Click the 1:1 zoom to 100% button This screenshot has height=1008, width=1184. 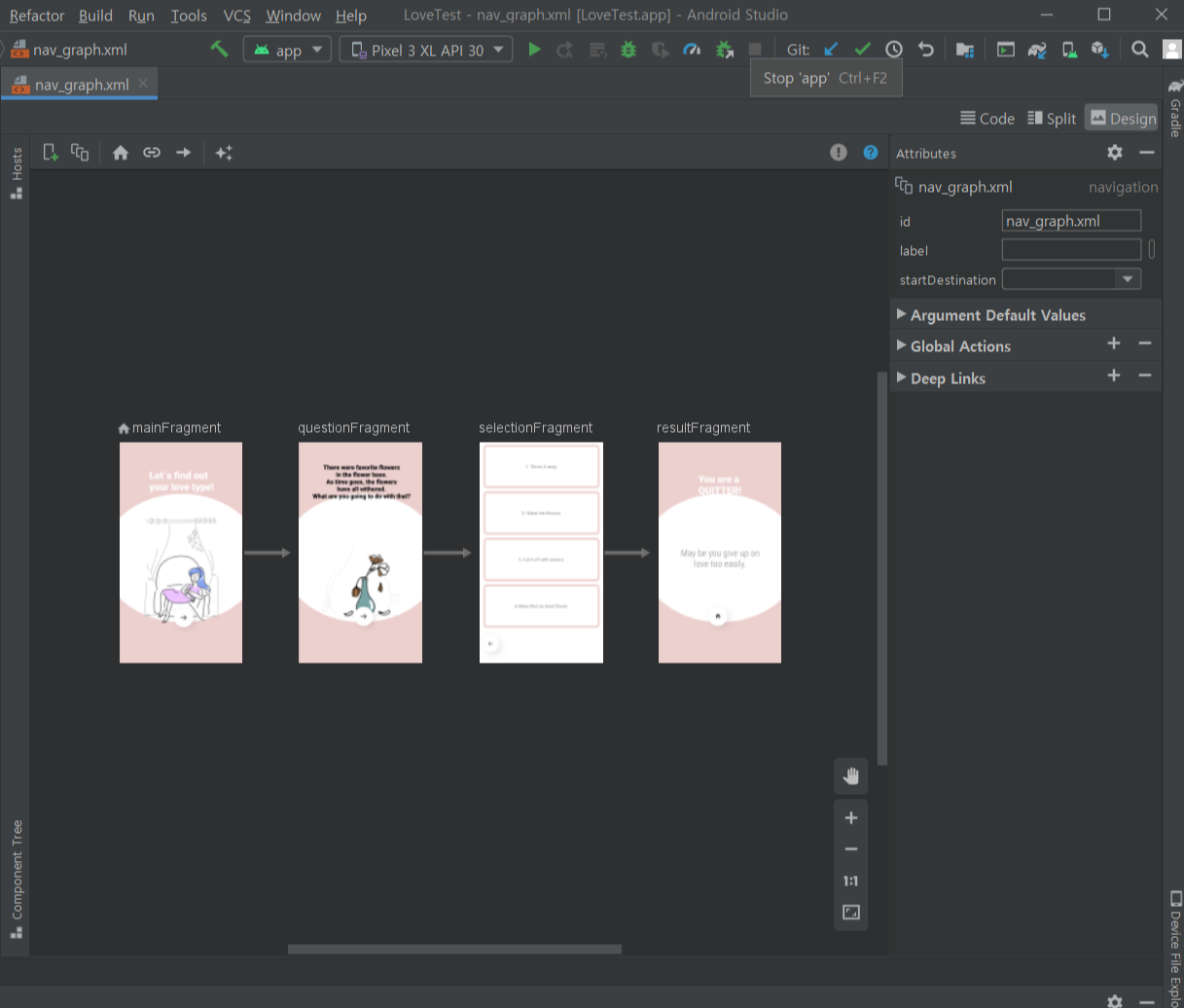(x=851, y=881)
